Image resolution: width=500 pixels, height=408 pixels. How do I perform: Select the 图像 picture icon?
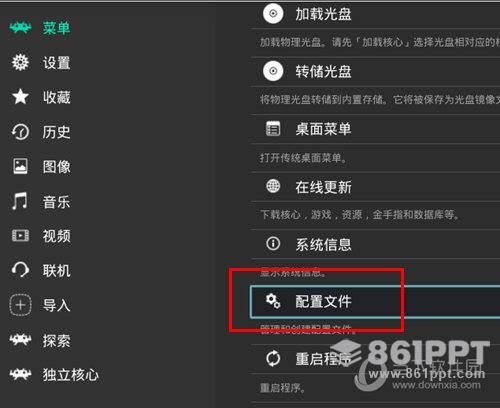[20, 166]
